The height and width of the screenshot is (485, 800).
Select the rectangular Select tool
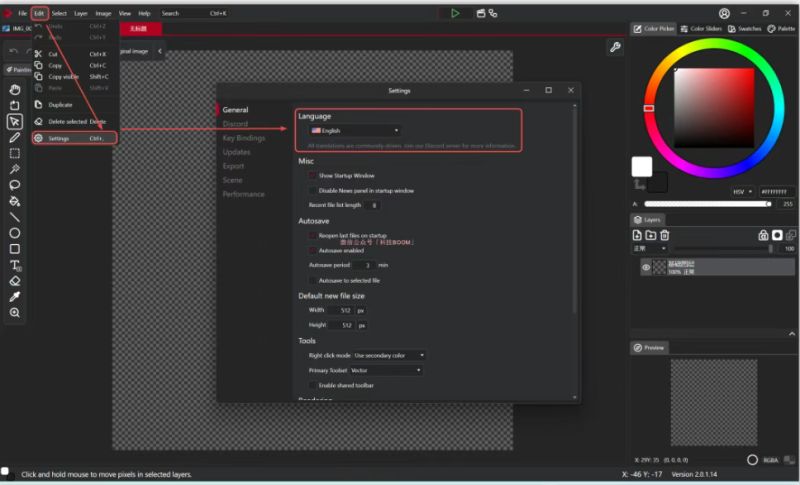tap(15, 153)
